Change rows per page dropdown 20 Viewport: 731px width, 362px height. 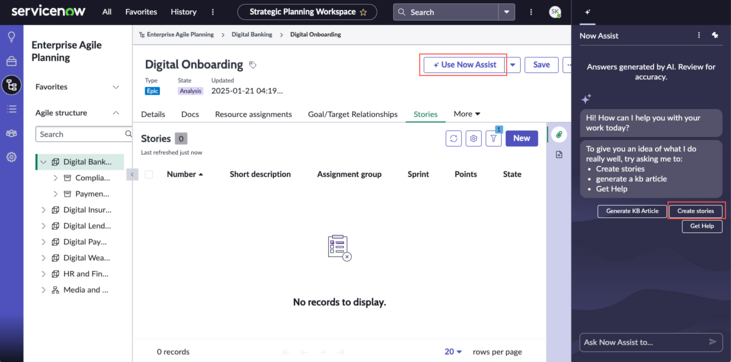click(x=453, y=352)
